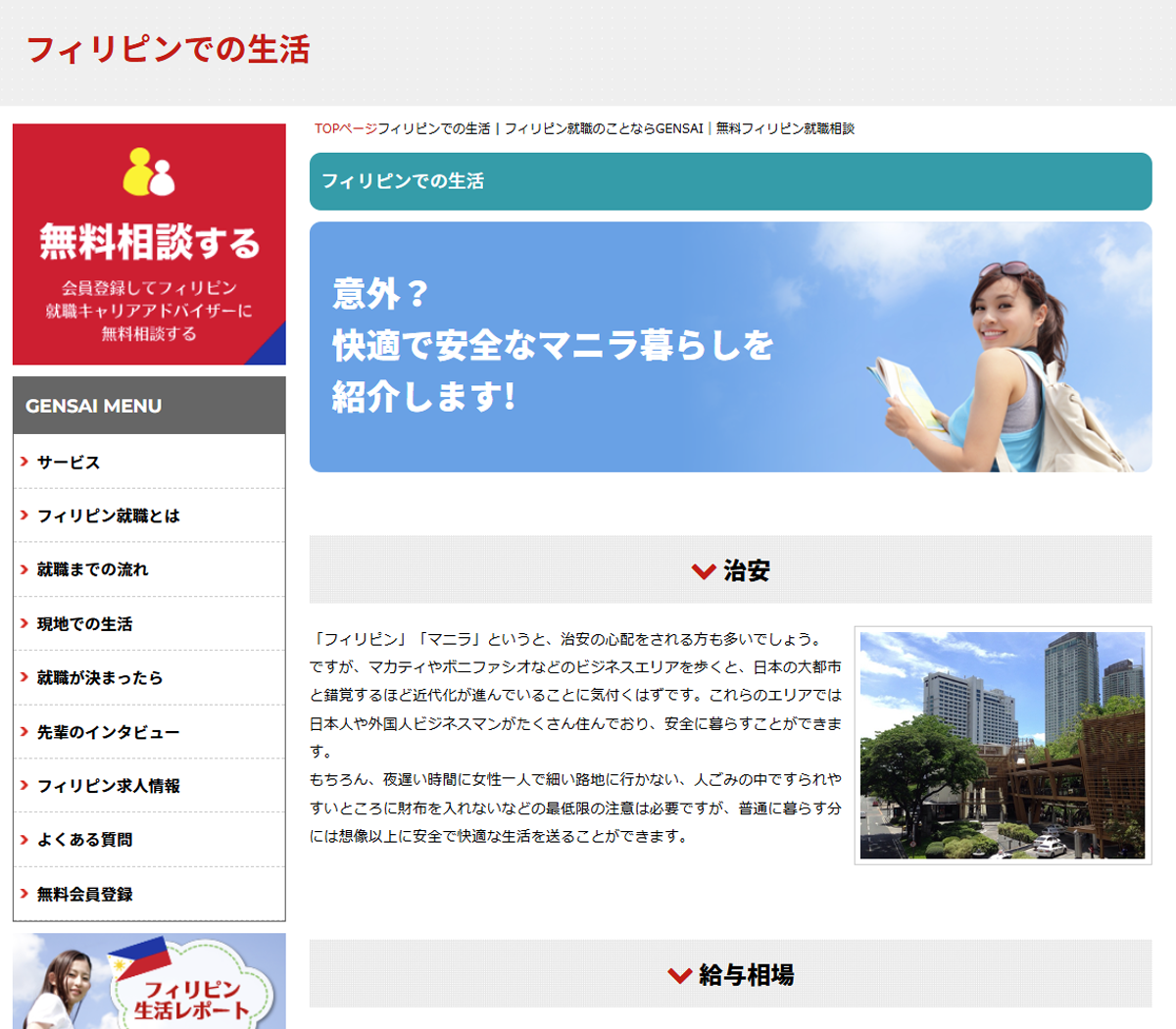Select フィリピン求人情報 in the GENSAI menu
The width and height of the screenshot is (1176, 1029).
point(108,786)
